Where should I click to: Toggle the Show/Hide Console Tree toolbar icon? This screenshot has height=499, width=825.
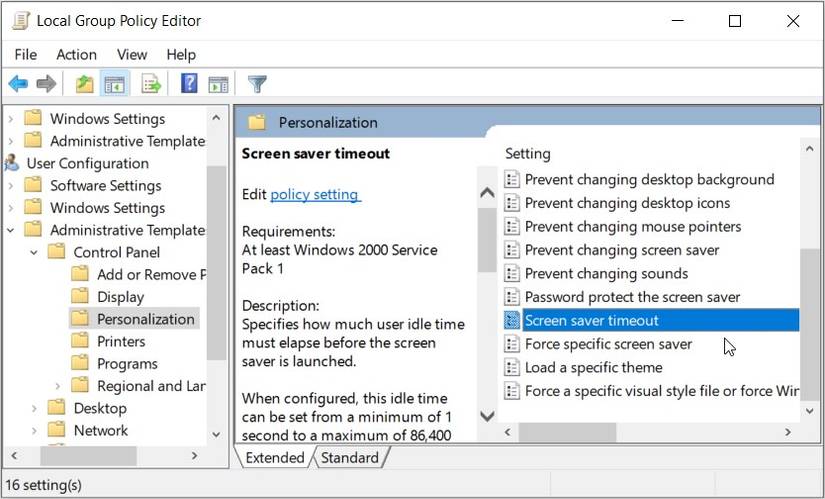[115, 84]
